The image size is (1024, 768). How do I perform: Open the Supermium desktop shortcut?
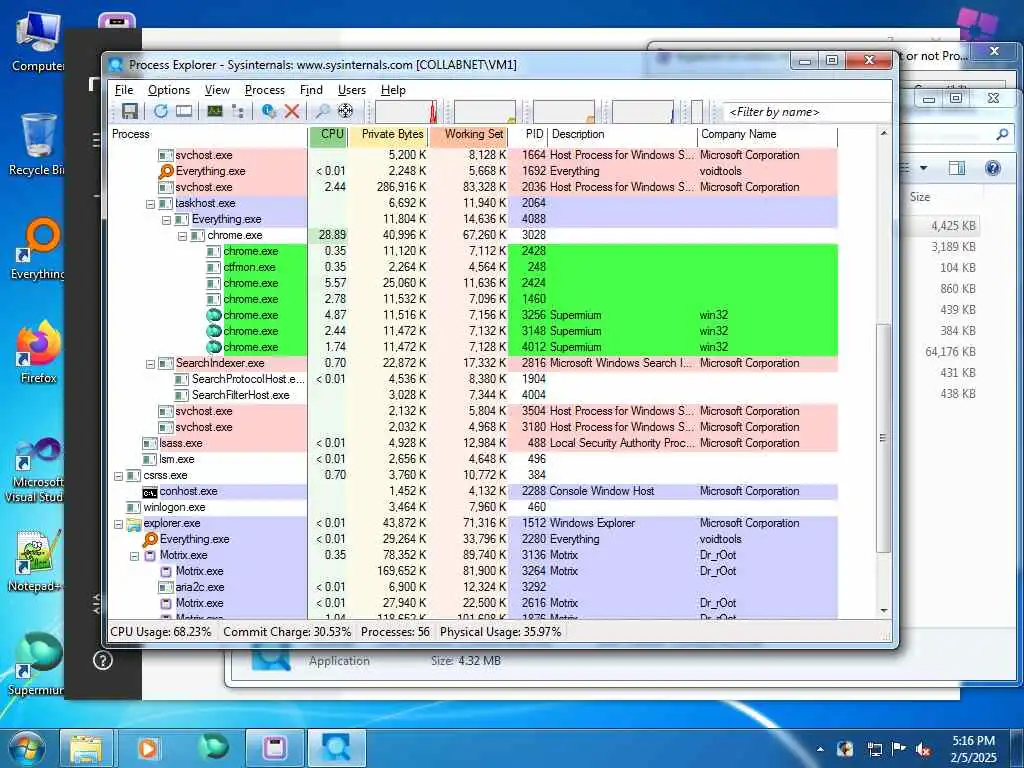pyautogui.click(x=38, y=664)
